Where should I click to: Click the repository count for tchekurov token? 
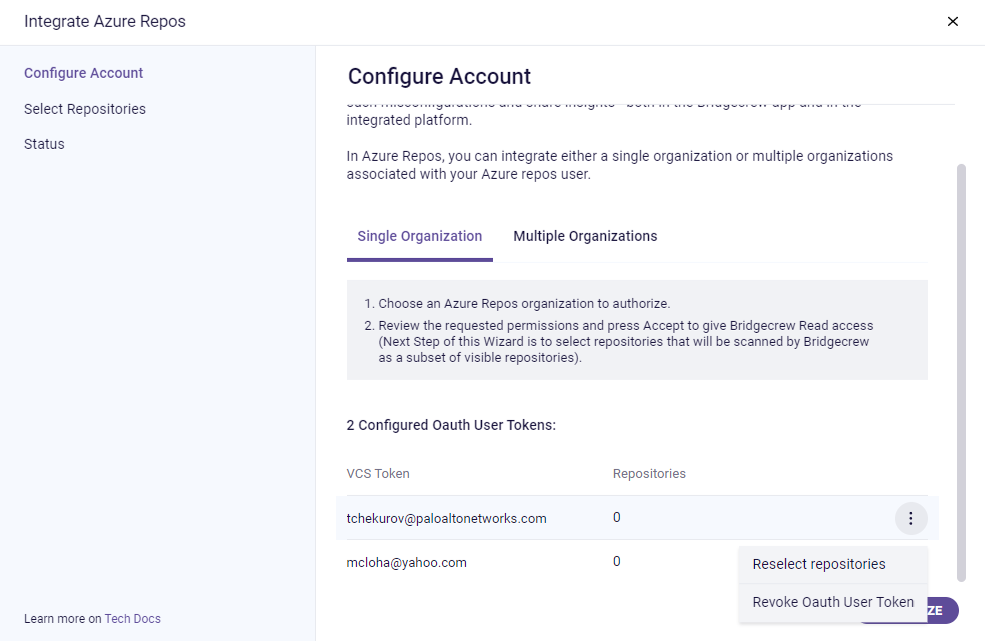click(x=617, y=518)
